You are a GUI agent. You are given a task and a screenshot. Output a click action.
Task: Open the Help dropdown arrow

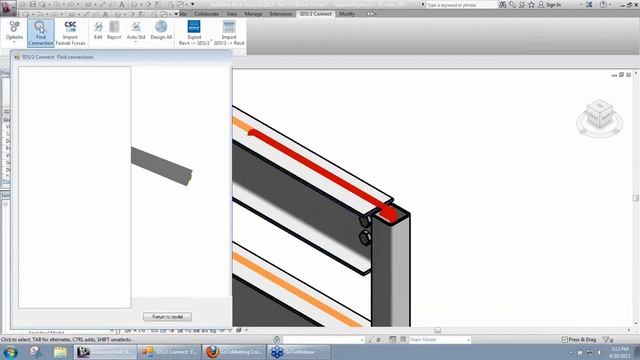click(x=610, y=5)
